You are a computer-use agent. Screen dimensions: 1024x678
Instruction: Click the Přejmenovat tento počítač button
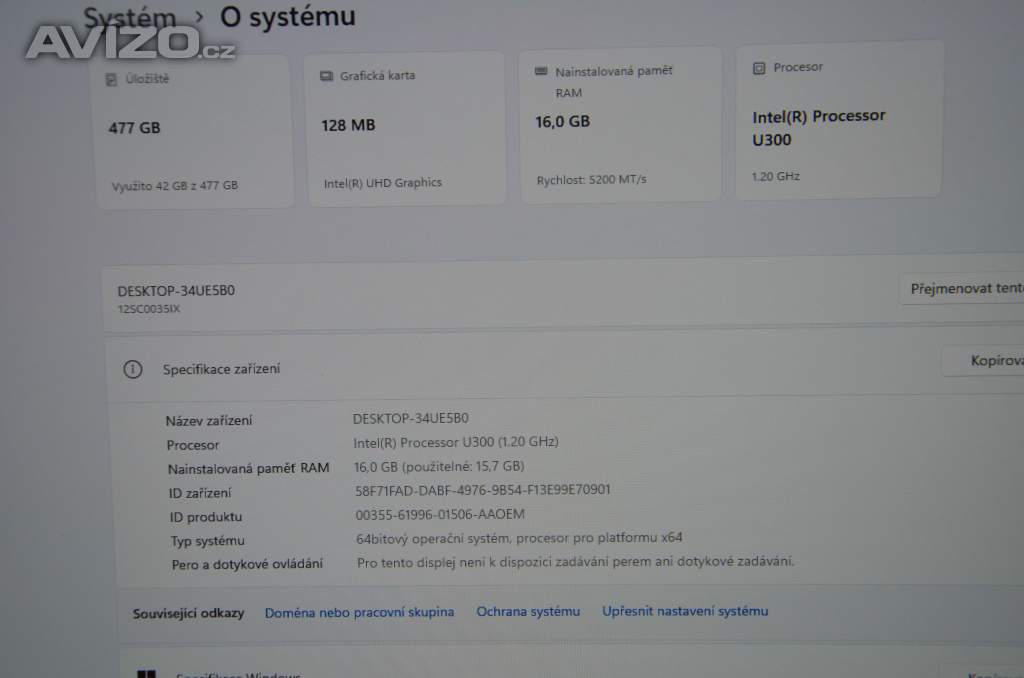coord(961,288)
